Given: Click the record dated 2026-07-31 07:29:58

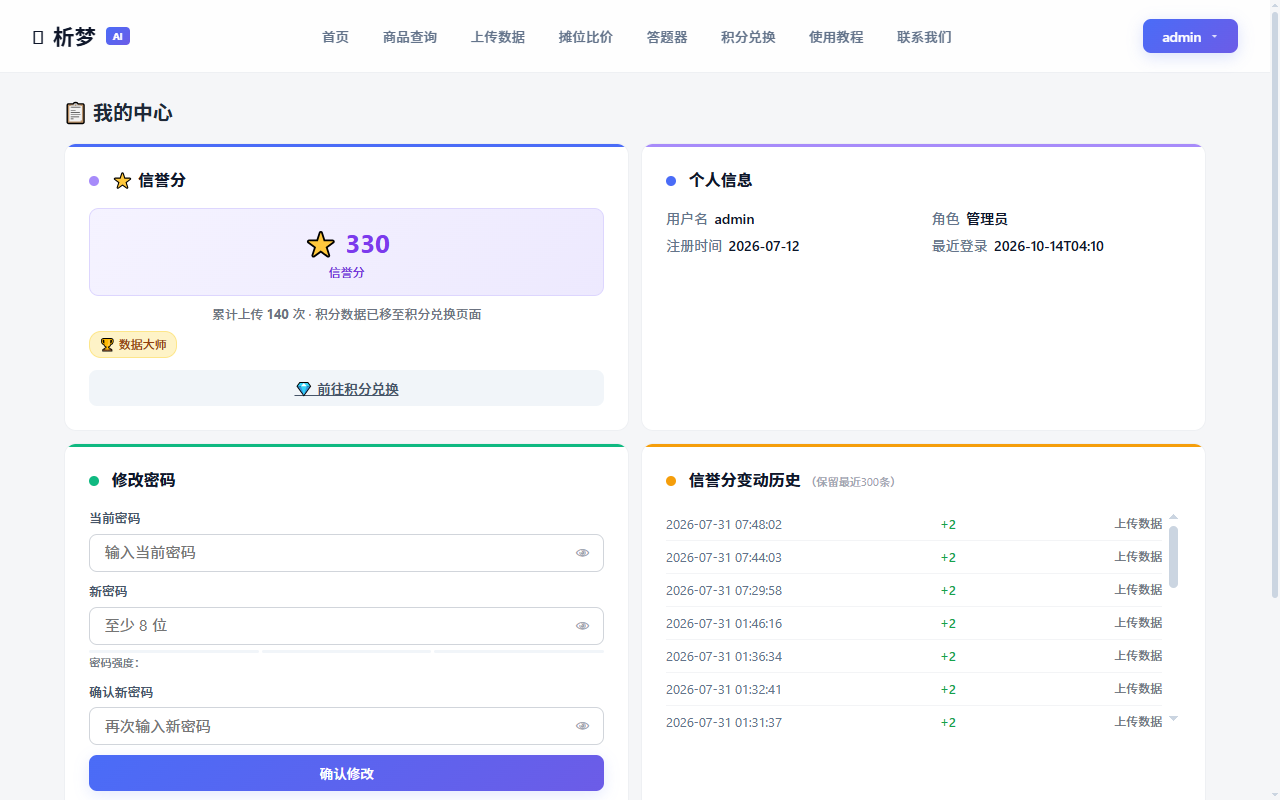Looking at the screenshot, I should [x=914, y=590].
